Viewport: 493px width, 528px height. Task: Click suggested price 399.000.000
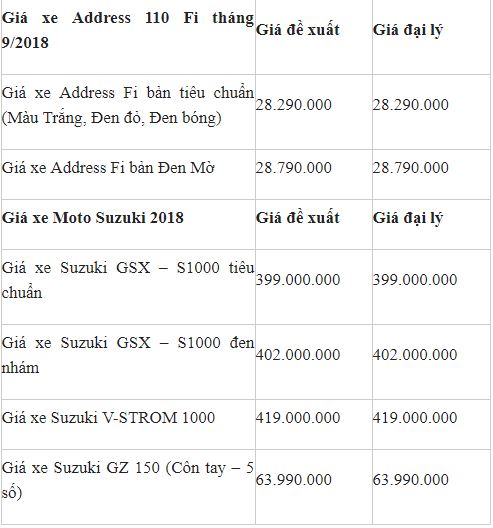click(298, 280)
